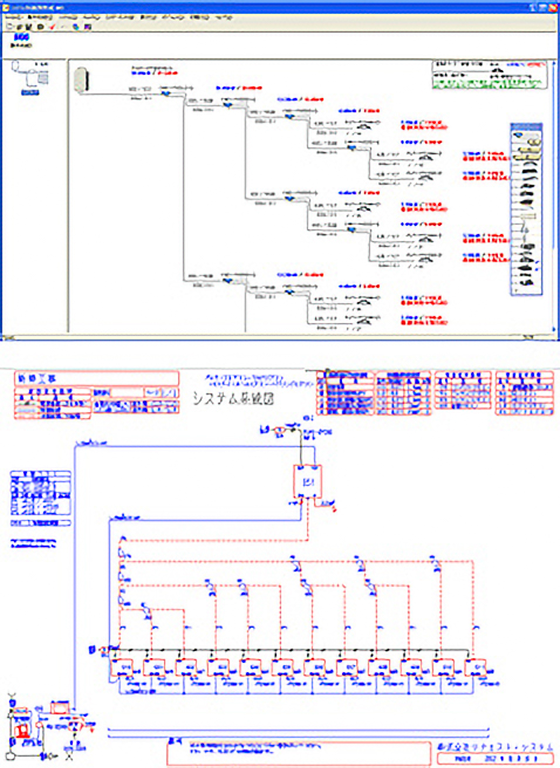Image resolution: width=560 pixels, height=768 pixels.
Task: Click the window close button
Action: (553, 7)
